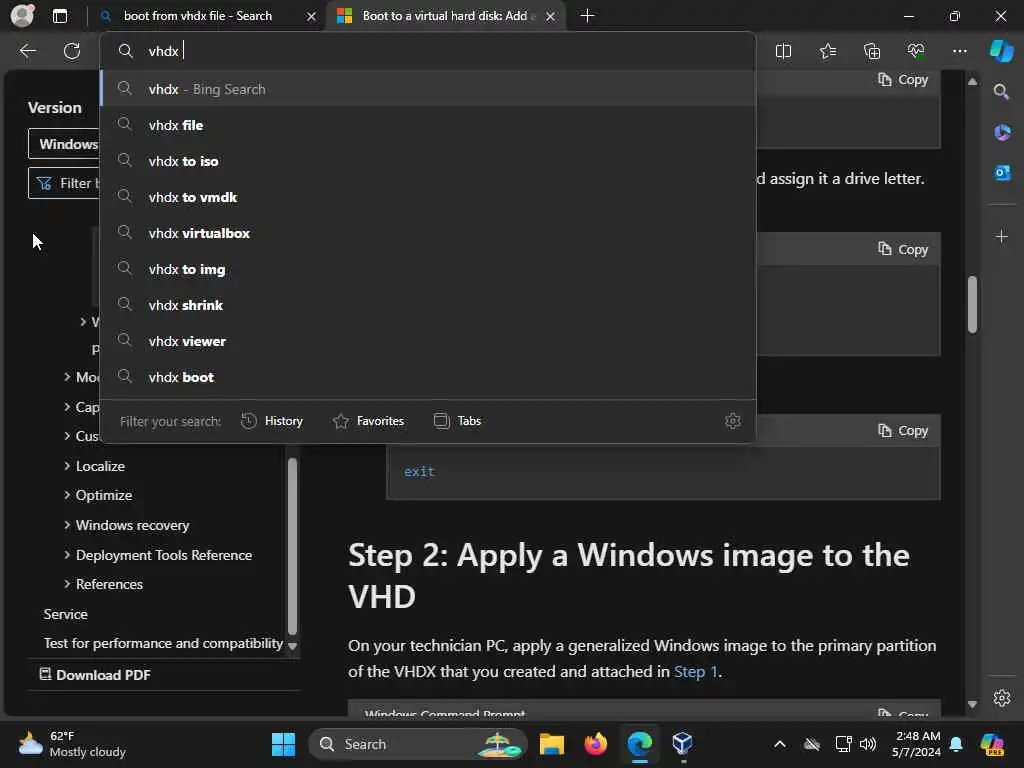The image size is (1024, 768).
Task: Click the address bar text field
Action: coord(428,51)
